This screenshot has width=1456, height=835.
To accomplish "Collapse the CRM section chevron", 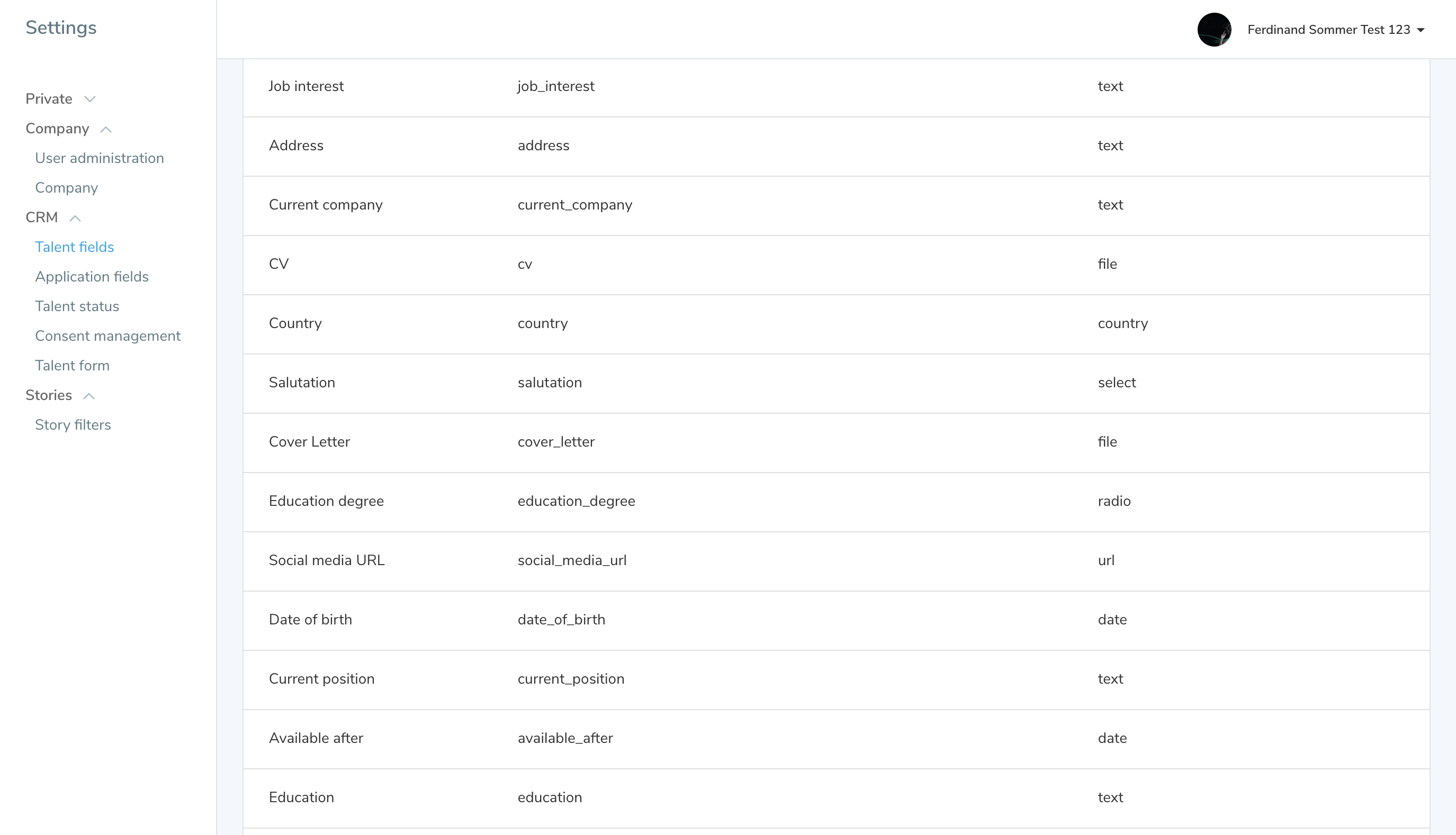I will (75, 218).
